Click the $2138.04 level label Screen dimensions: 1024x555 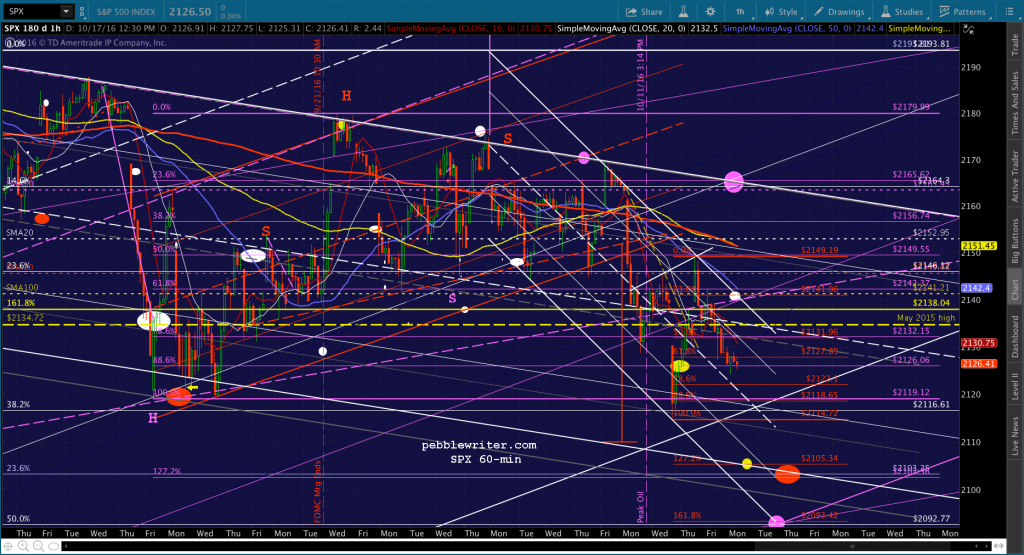tap(931, 303)
